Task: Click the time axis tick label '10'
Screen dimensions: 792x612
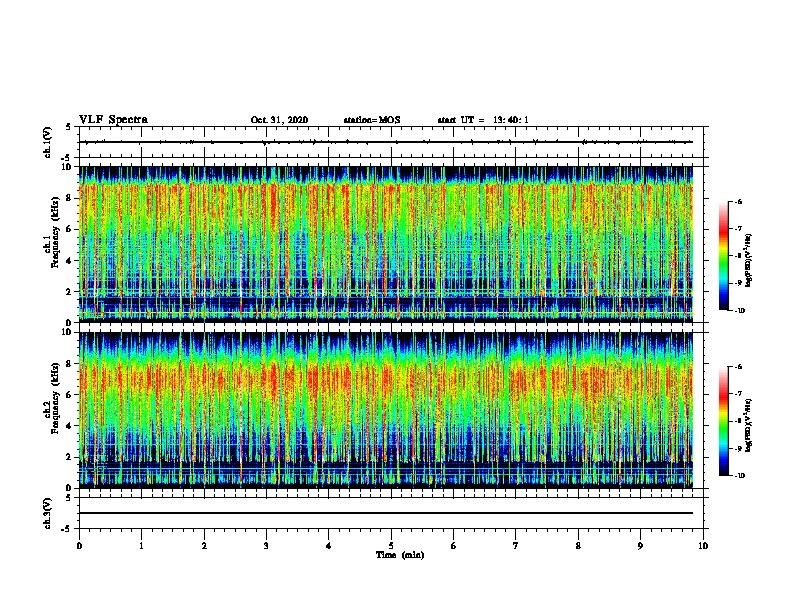Action: (703, 546)
